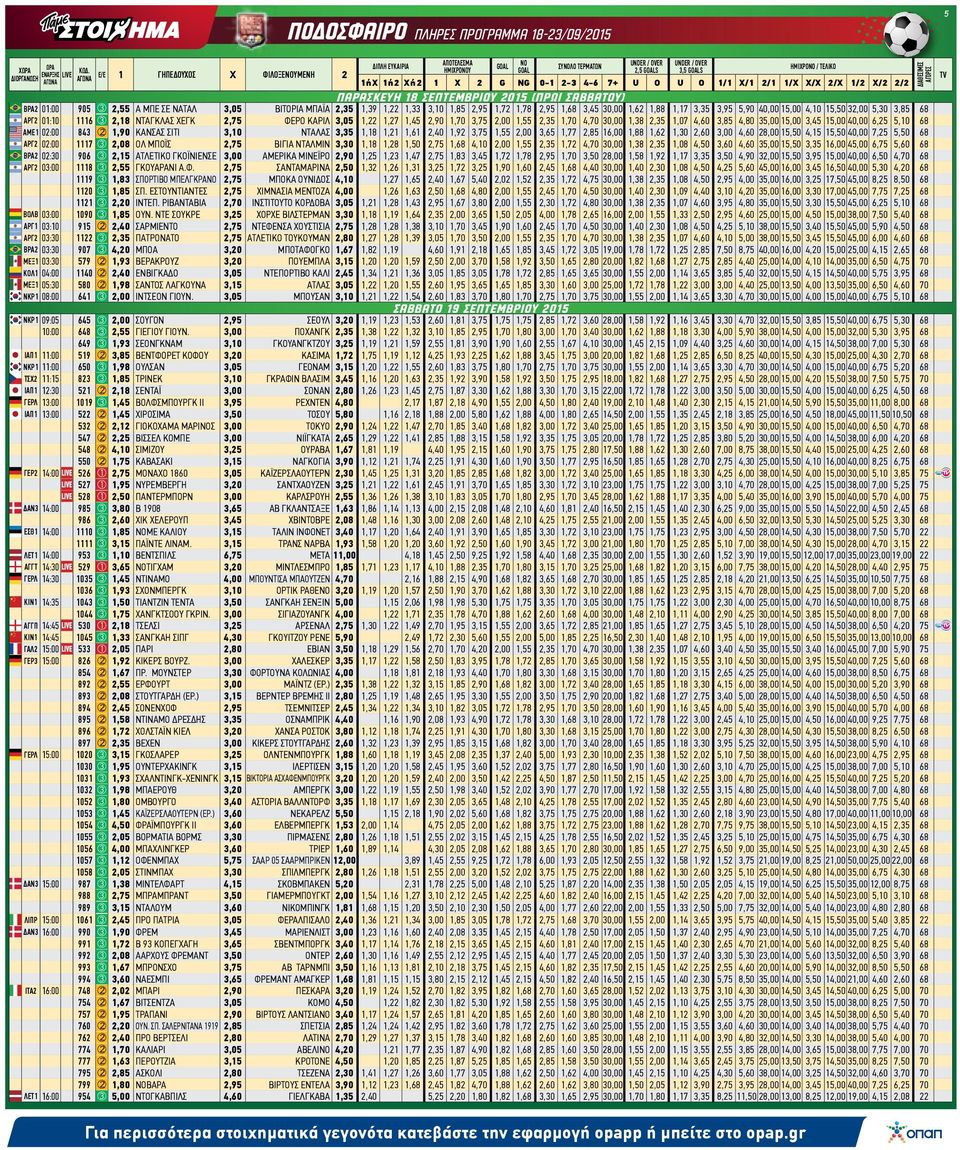The image size is (960, 1150).
Task: Click the Πάμε ΣΤΟΙΧΗΜΑ logo
Action: coord(109,28)
